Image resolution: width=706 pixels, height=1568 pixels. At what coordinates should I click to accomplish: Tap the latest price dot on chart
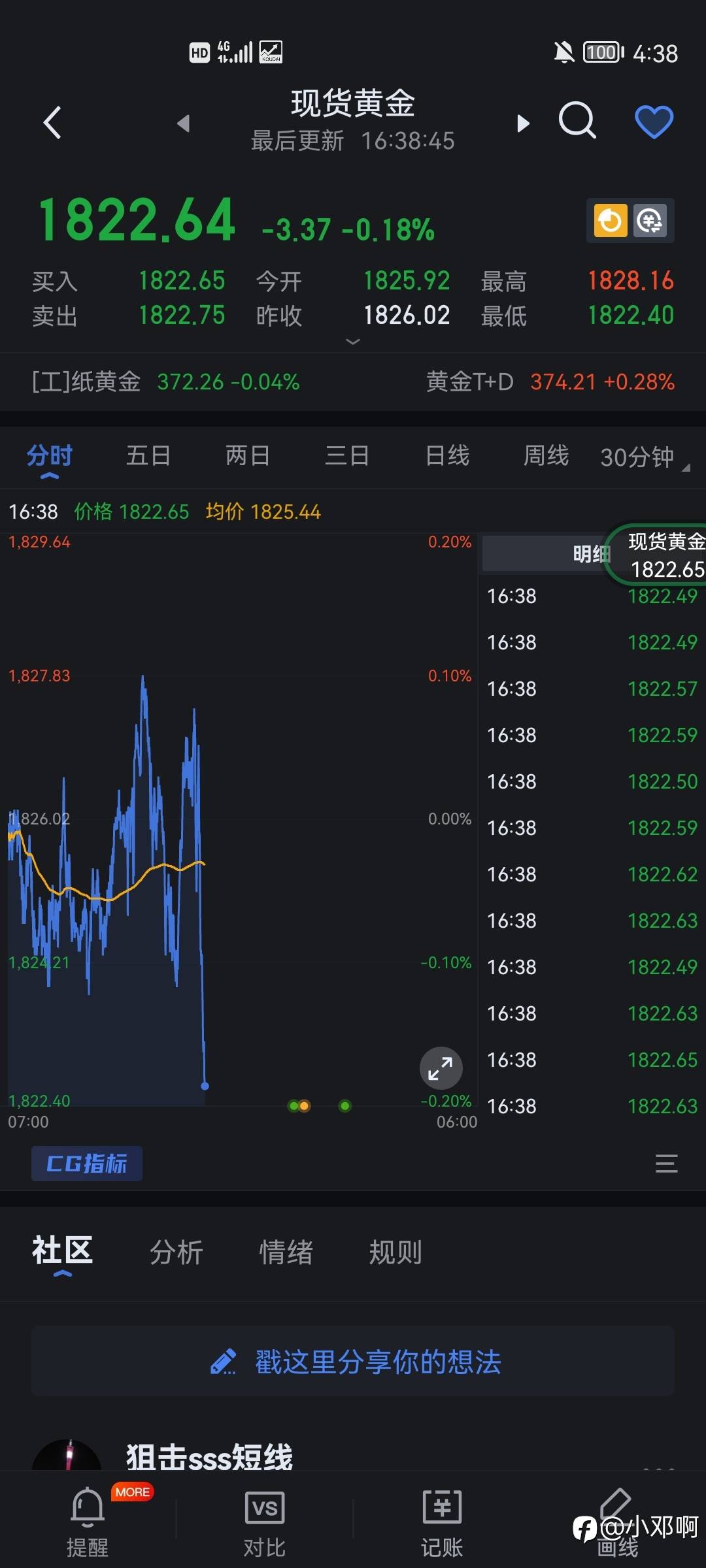coord(205,1086)
